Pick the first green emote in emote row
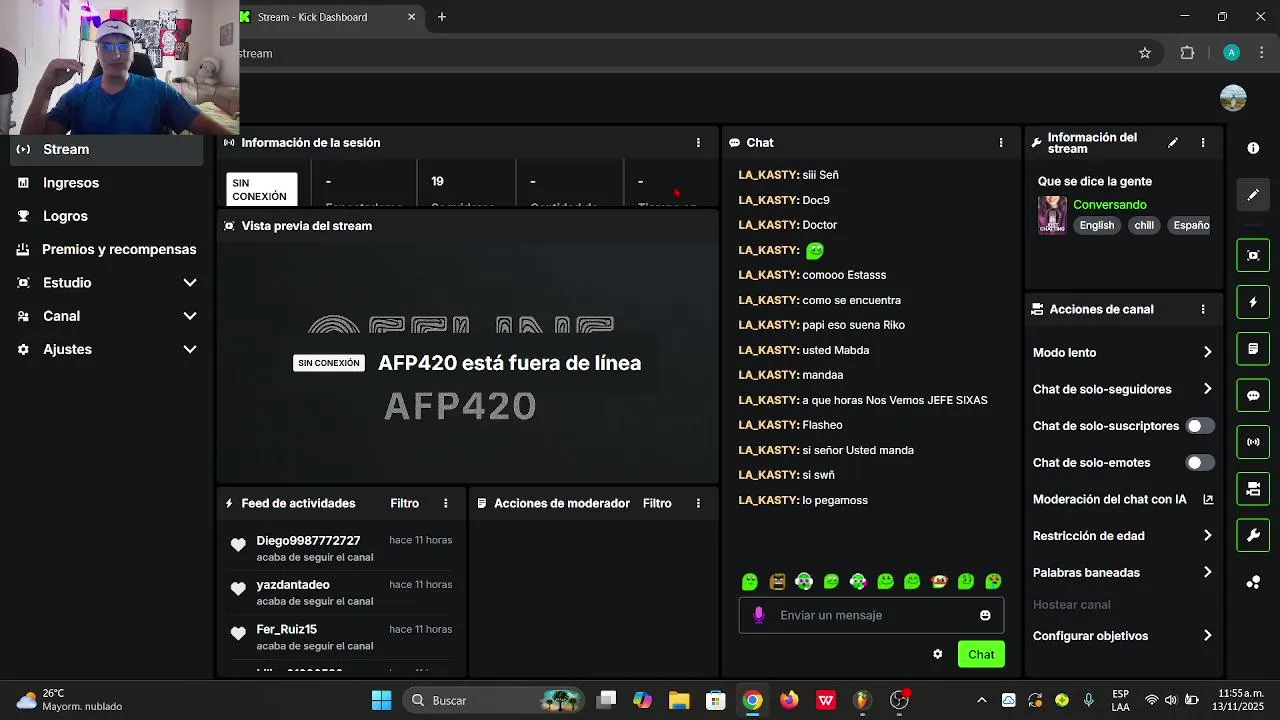1280x720 pixels. [x=750, y=582]
